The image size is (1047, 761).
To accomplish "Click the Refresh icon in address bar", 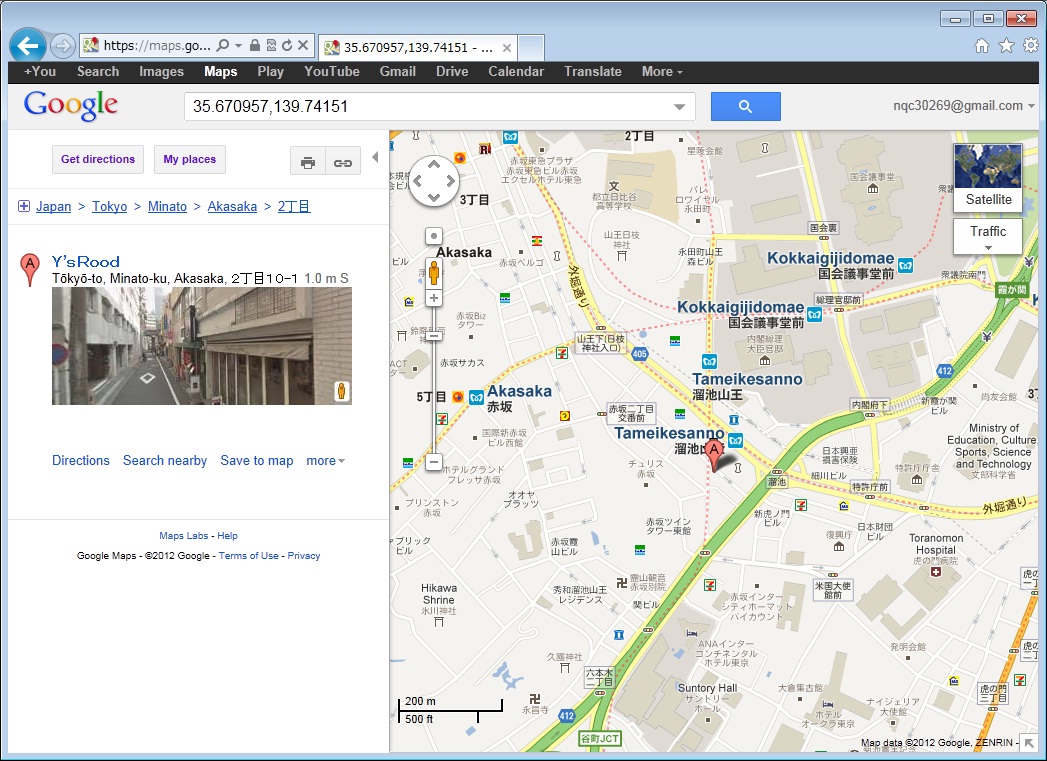I will click(287, 45).
